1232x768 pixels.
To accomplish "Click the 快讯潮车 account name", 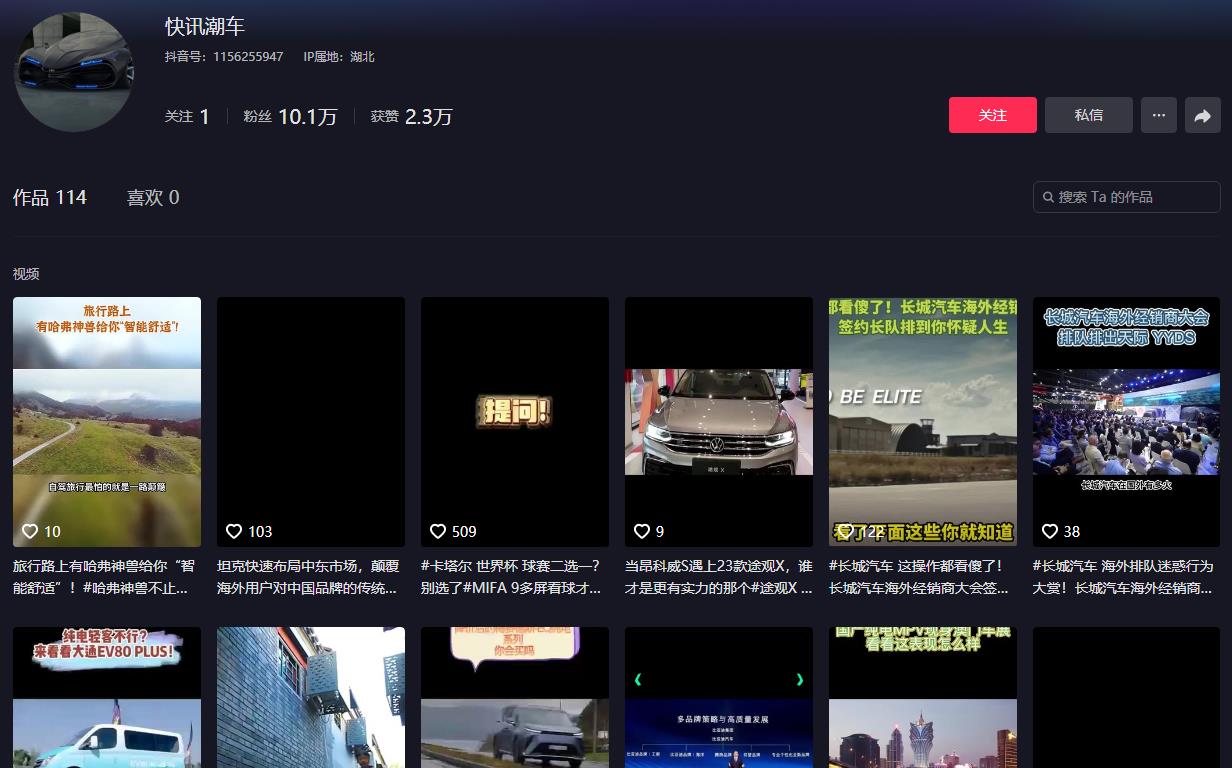I will pyautogui.click(x=205, y=26).
